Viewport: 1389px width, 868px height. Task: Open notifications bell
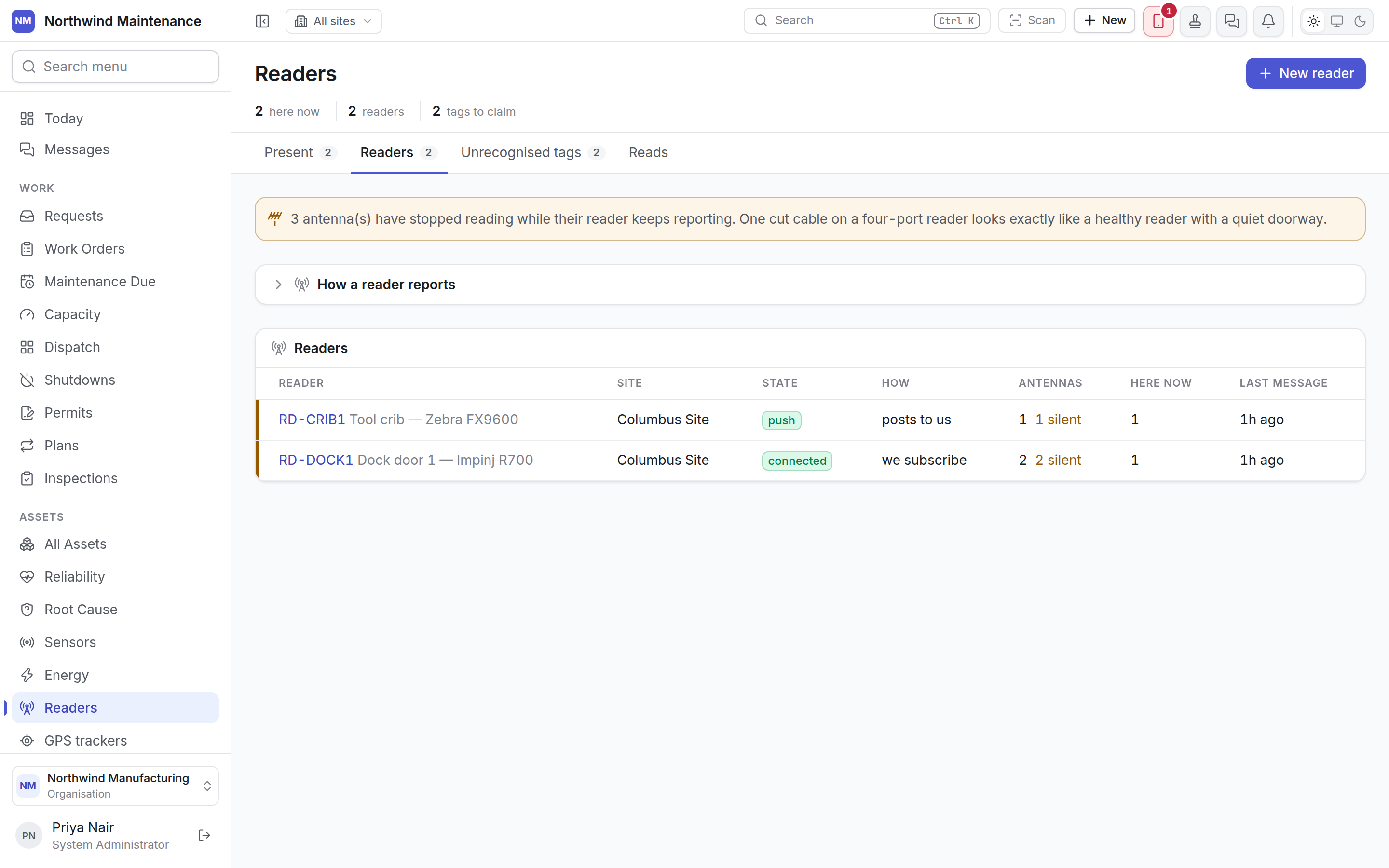click(x=1268, y=21)
